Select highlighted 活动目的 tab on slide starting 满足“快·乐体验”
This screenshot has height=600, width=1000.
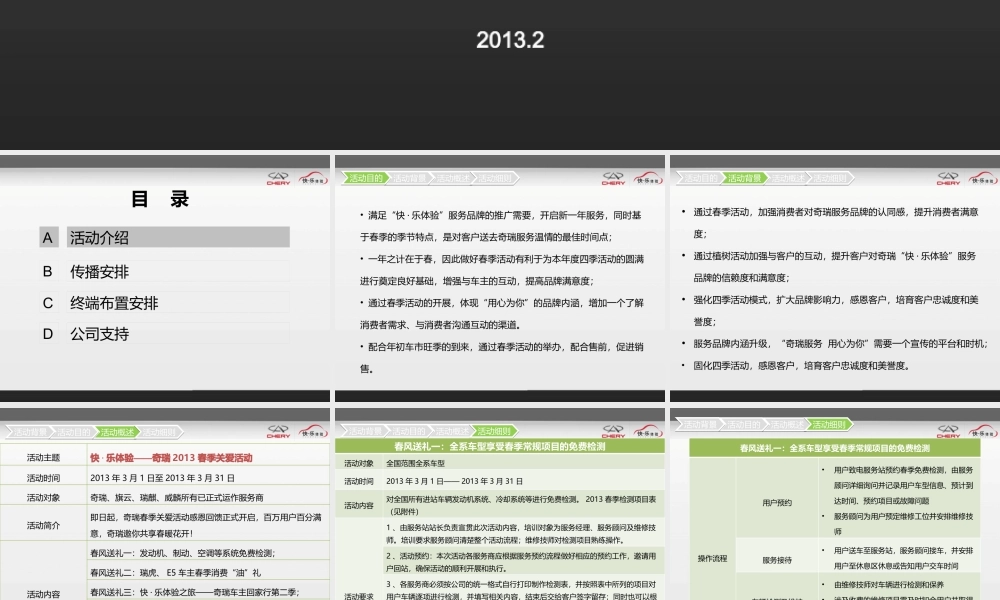click(365, 178)
